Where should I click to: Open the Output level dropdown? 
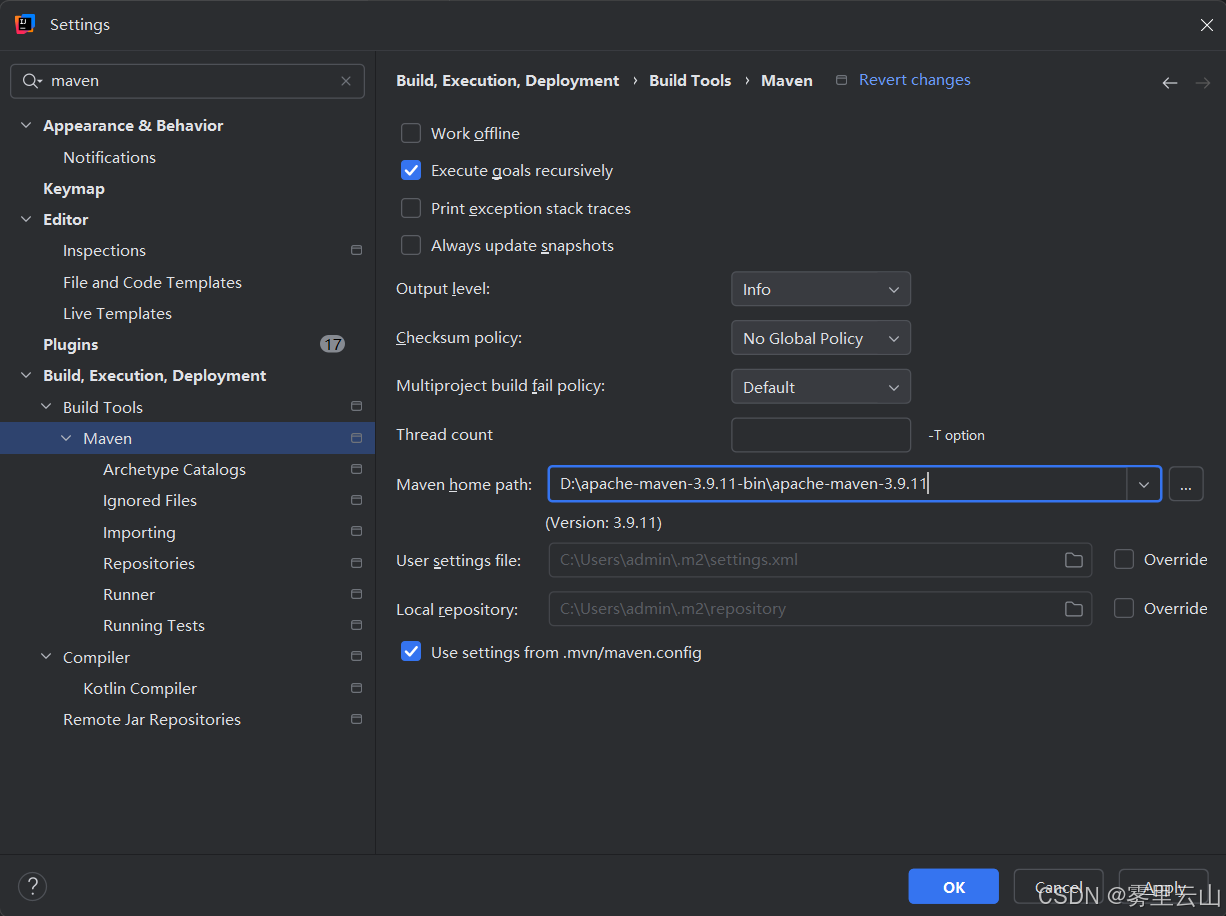pos(821,289)
